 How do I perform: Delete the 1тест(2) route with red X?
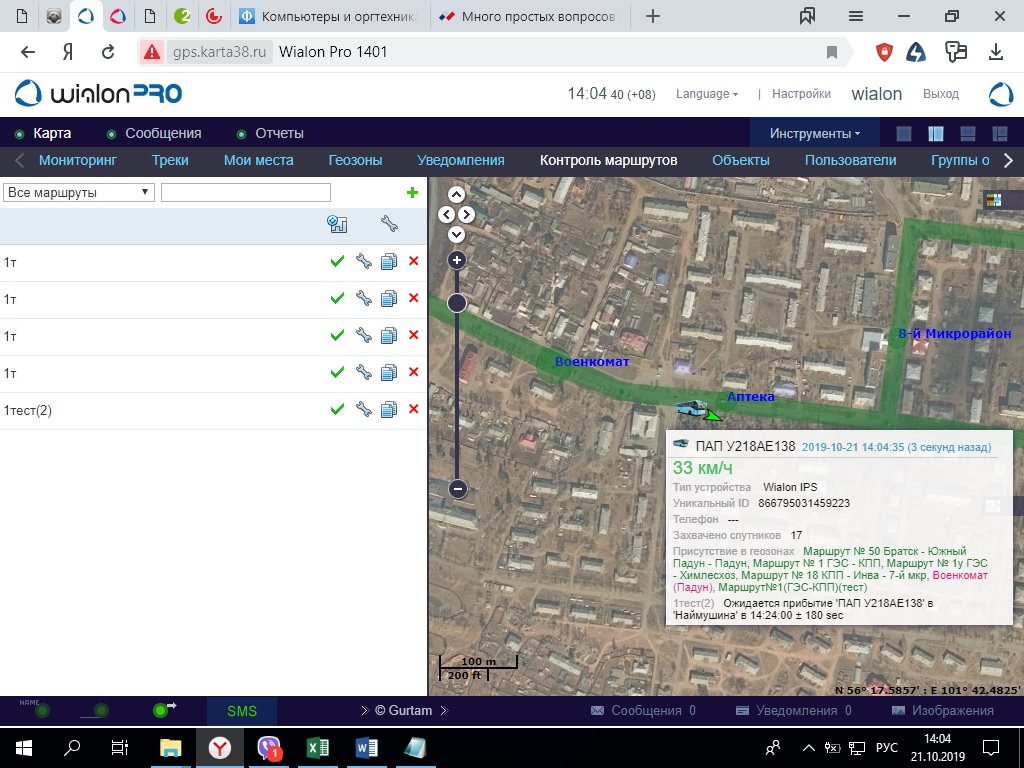pyautogui.click(x=413, y=409)
